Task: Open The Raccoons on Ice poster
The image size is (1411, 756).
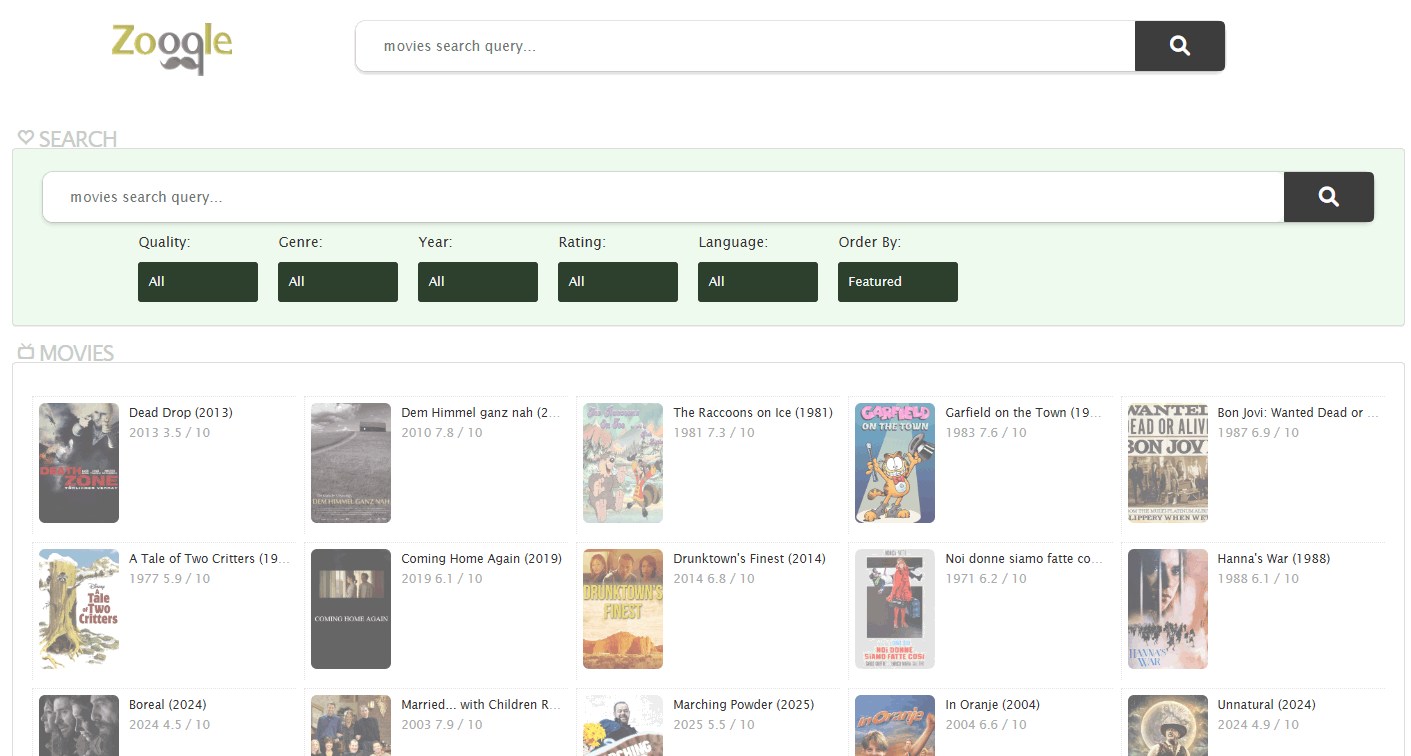Action: click(623, 463)
